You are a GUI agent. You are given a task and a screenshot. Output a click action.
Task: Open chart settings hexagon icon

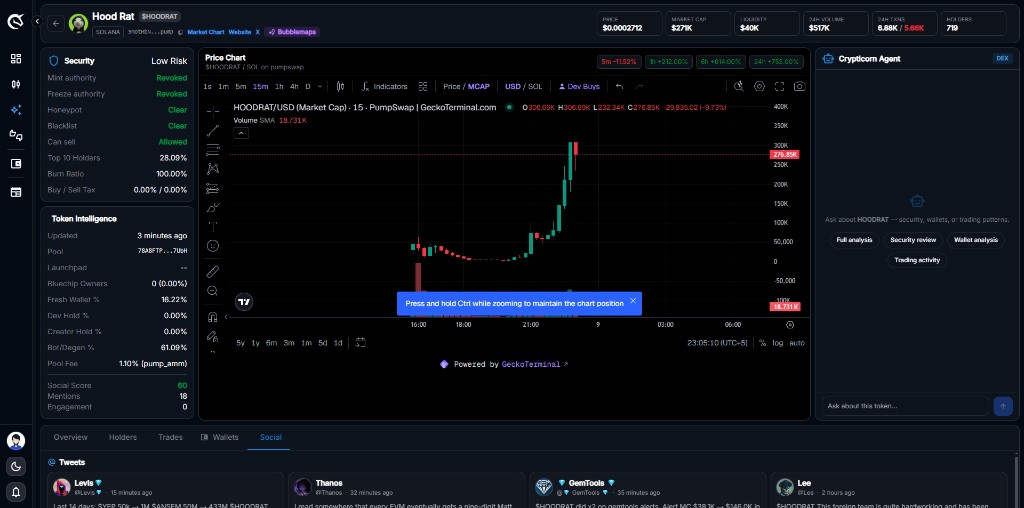759,86
